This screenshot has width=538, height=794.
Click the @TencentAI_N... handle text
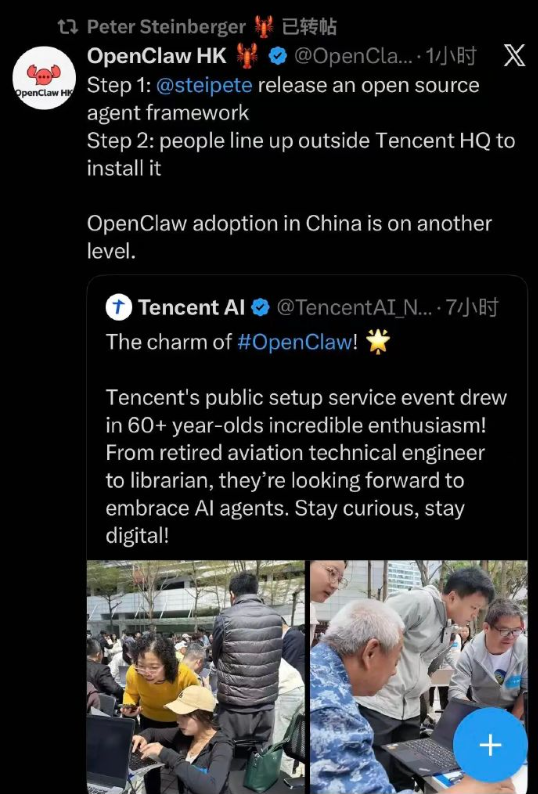355,307
